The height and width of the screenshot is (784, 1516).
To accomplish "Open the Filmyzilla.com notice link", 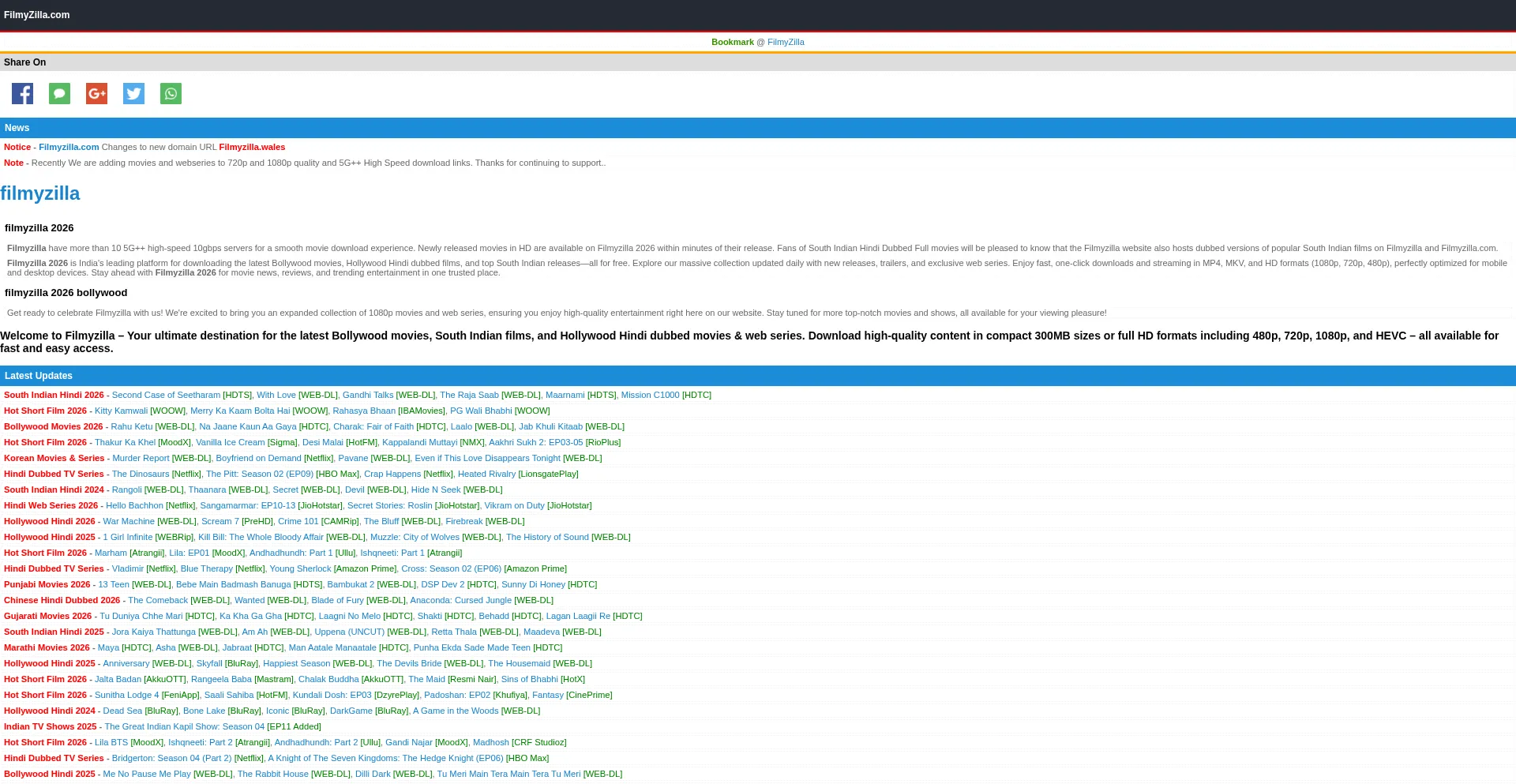I will pyautogui.click(x=69, y=147).
